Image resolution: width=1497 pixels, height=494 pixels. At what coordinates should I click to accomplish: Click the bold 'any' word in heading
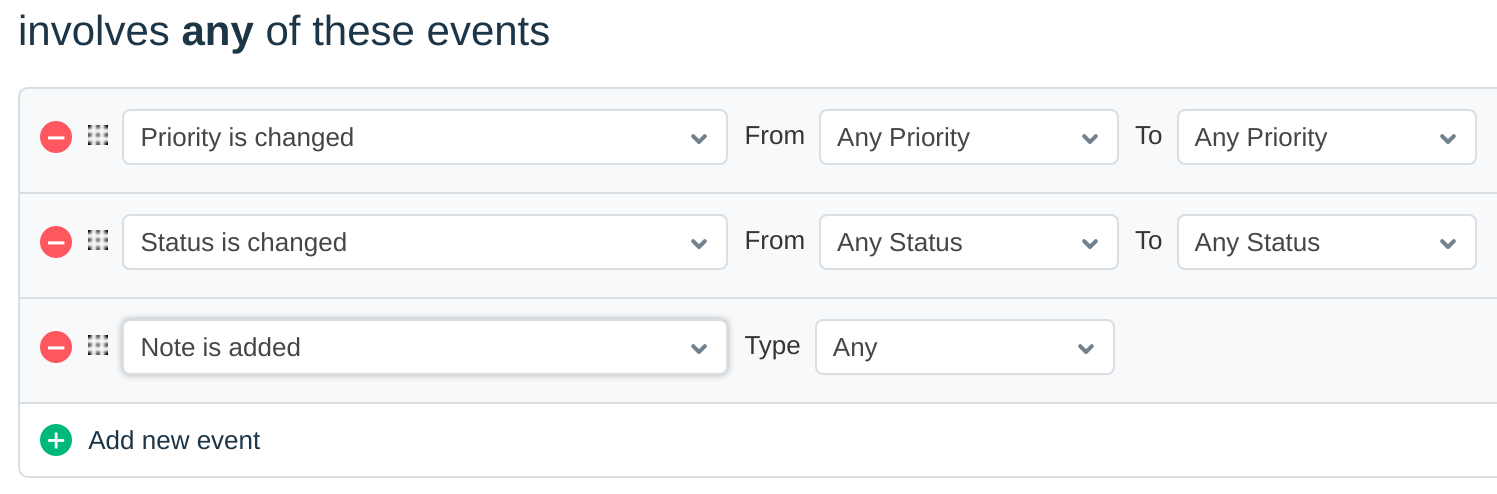[217, 31]
